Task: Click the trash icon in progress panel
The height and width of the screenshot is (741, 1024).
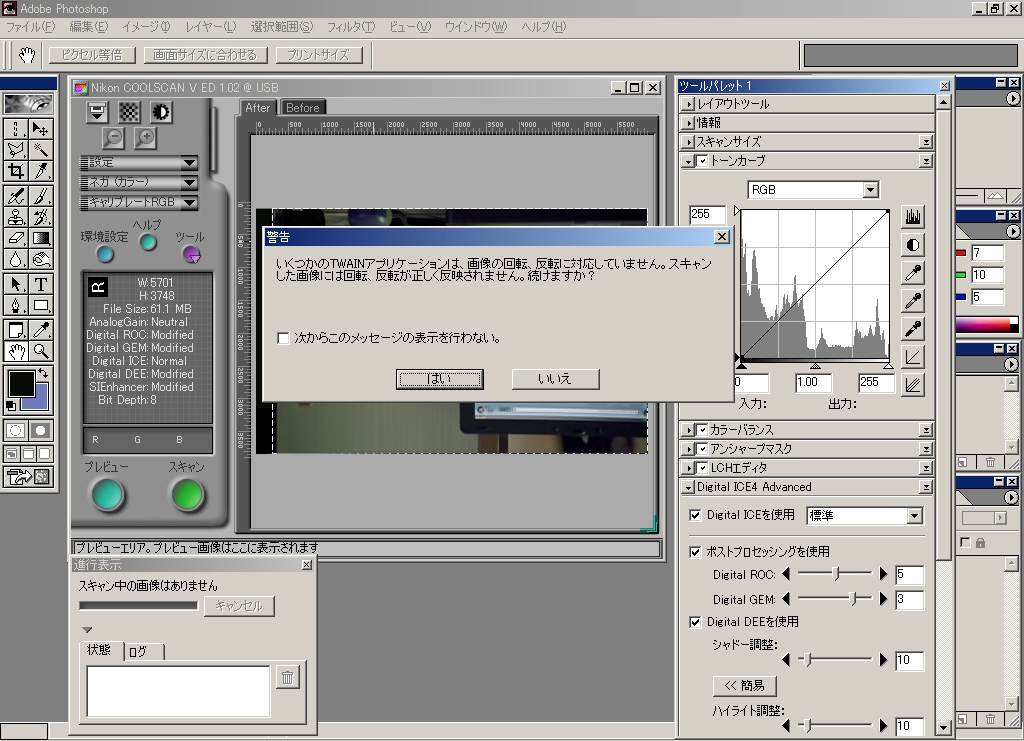Action: 288,678
